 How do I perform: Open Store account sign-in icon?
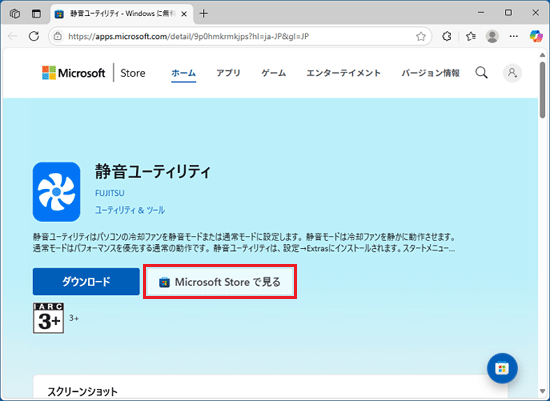pyautogui.click(x=512, y=73)
